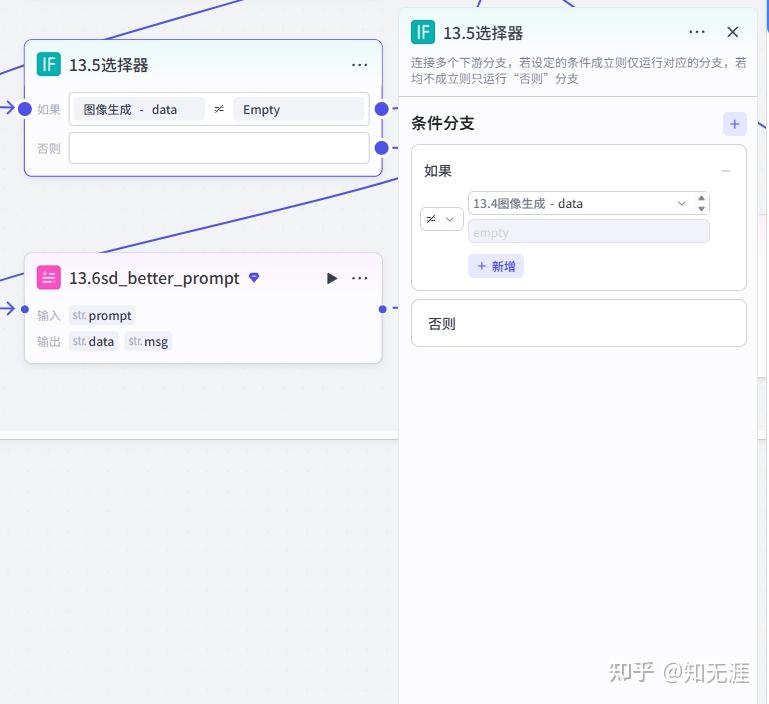Image resolution: width=769 pixels, height=704 pixels.
Task: Click the down arrow stepper next to variable selector
Action: pyautogui.click(x=701, y=209)
